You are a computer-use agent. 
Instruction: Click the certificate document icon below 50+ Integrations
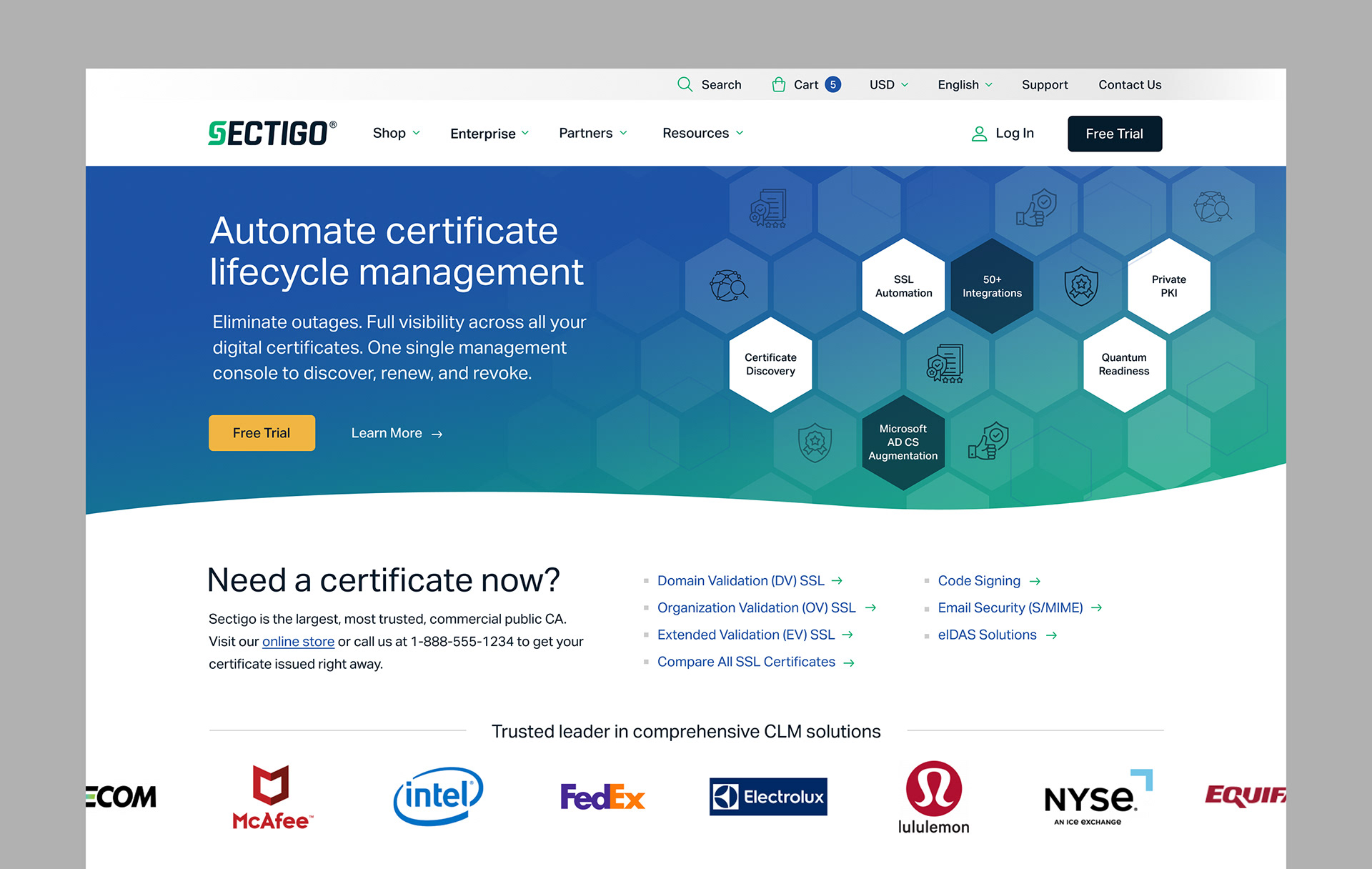pos(945,363)
